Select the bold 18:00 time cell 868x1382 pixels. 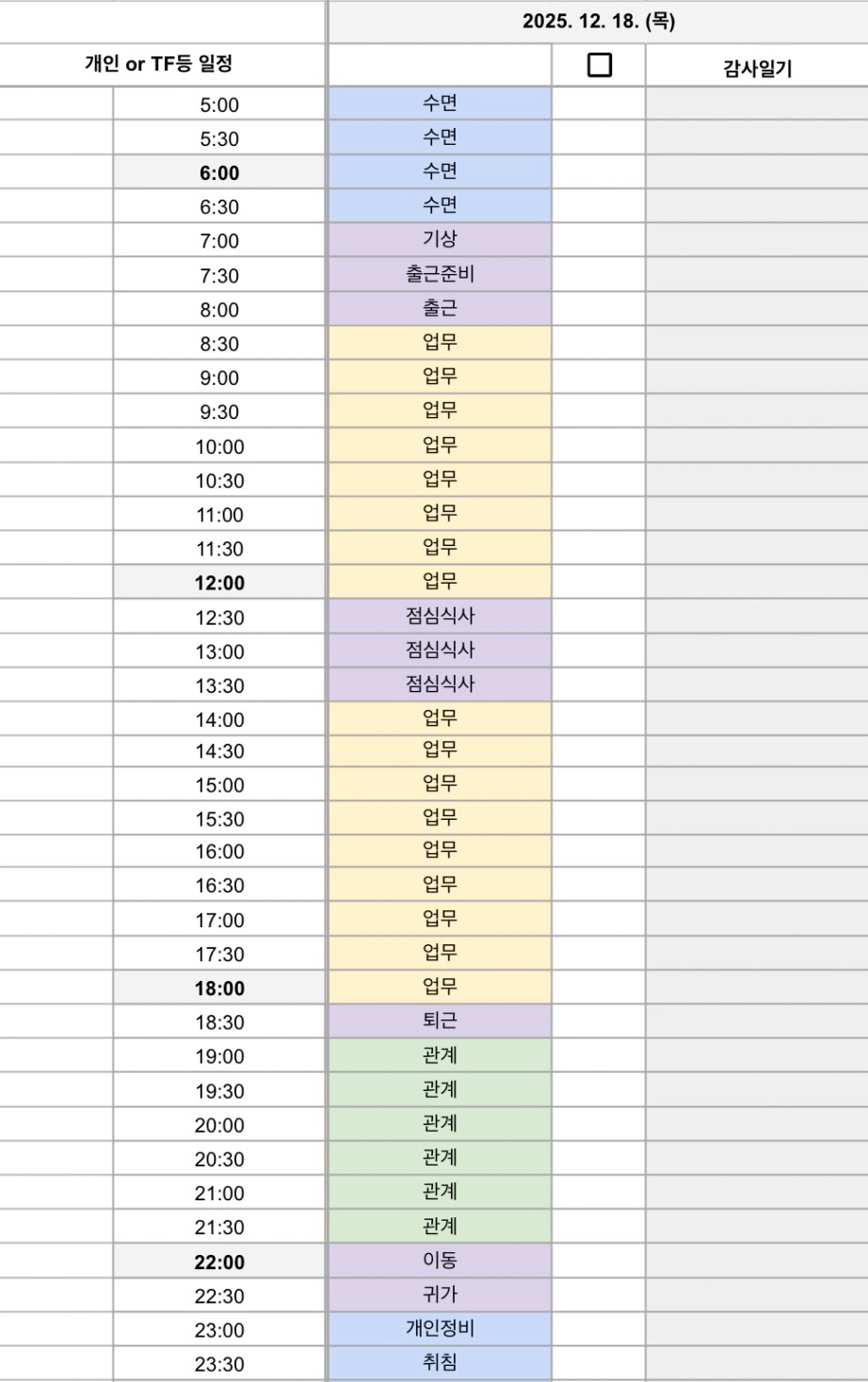219,988
